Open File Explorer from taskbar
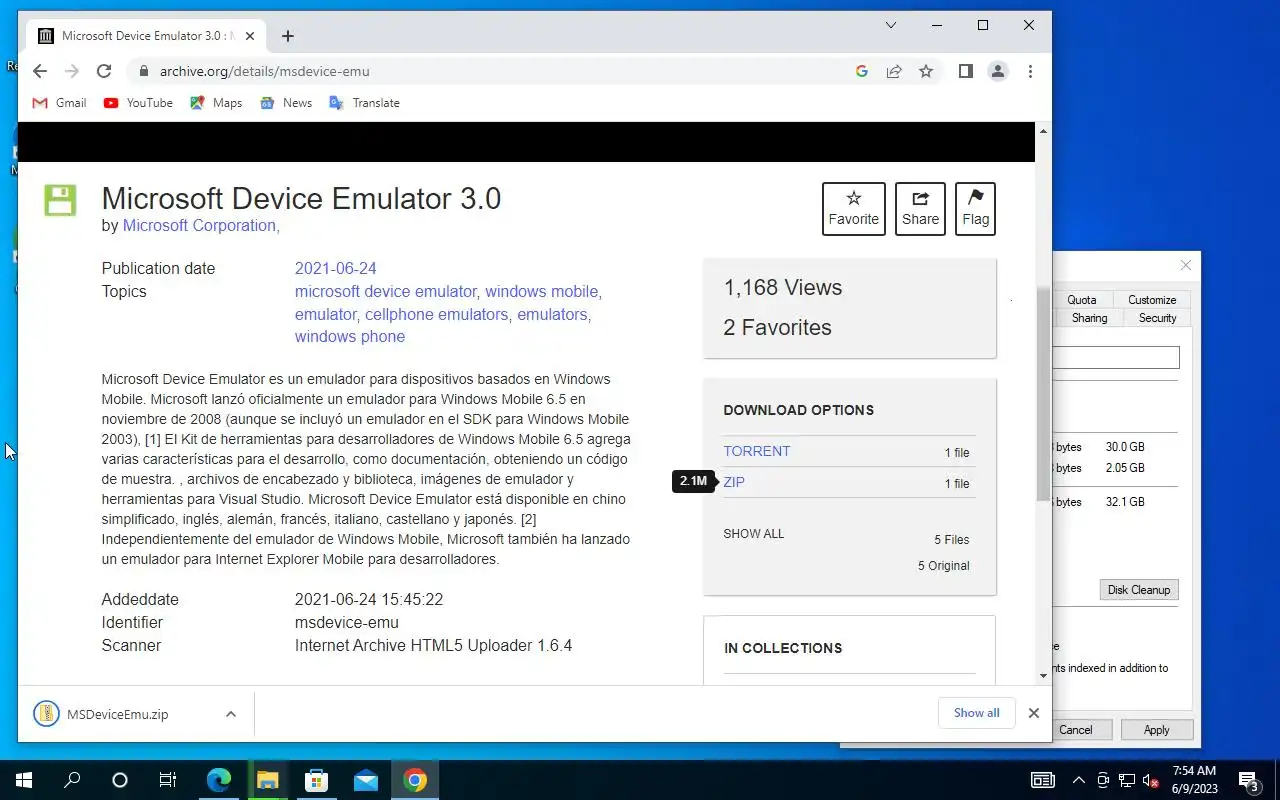 coord(267,780)
